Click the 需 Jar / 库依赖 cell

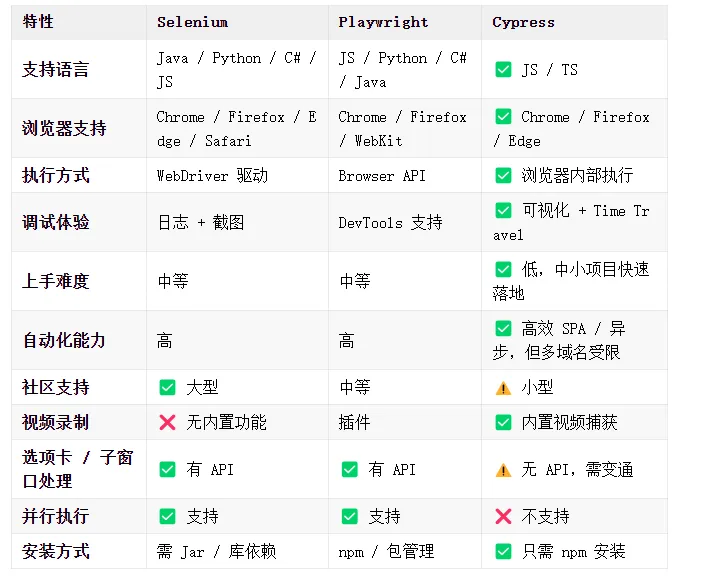point(216,551)
